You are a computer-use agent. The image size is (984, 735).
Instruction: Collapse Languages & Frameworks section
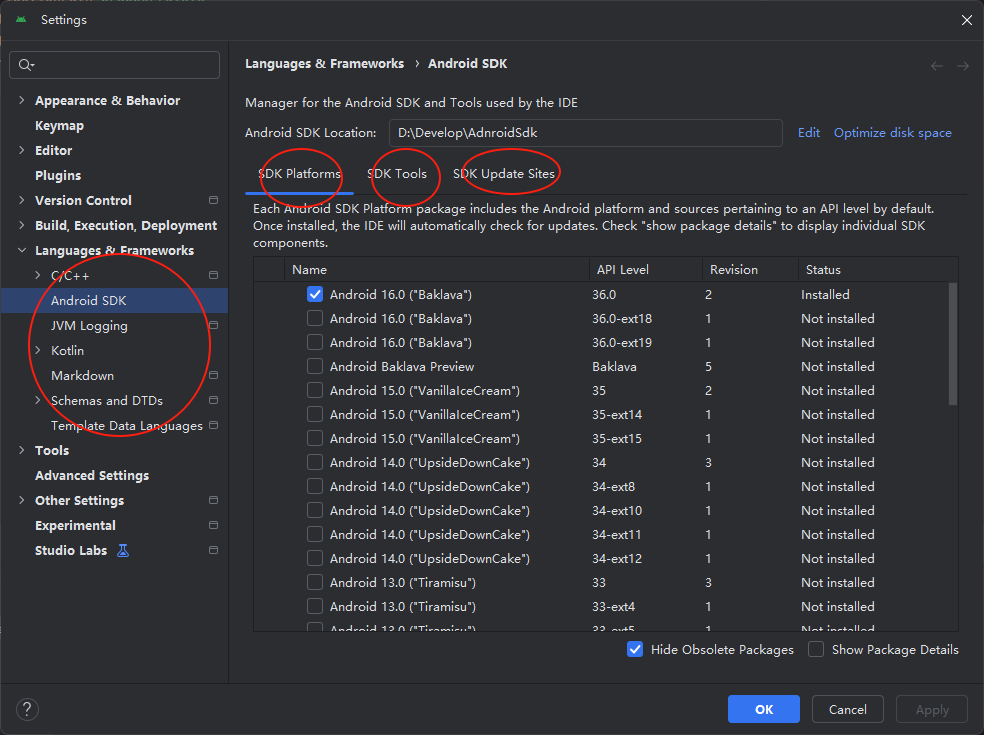coord(22,250)
